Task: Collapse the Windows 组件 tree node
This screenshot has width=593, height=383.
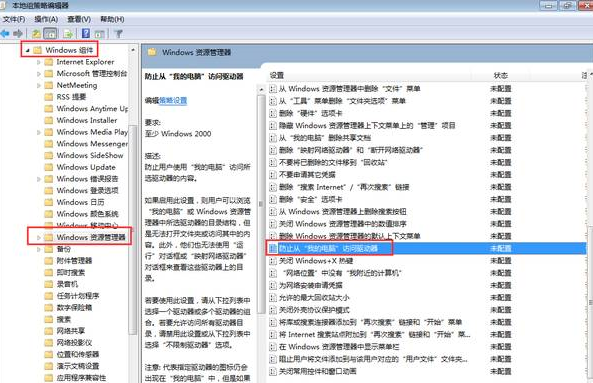Action: pos(28,50)
